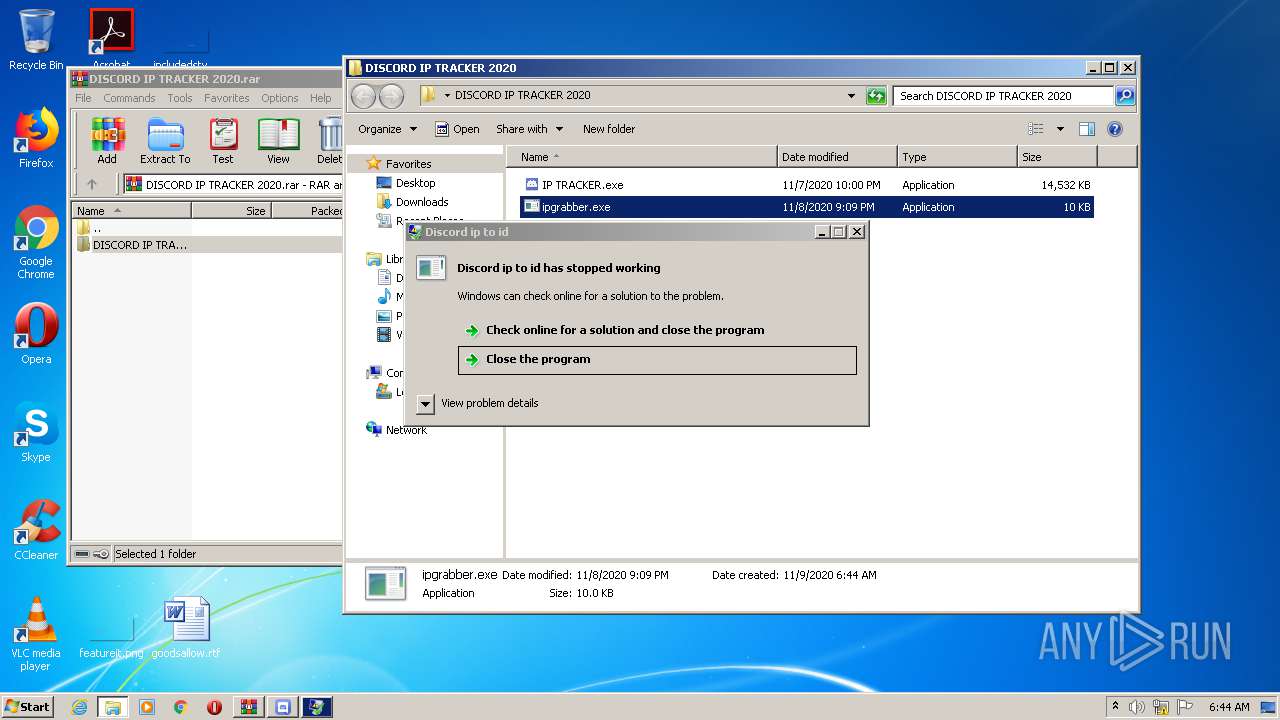
Task: Open the Help menu in WinRAR
Action: point(320,98)
